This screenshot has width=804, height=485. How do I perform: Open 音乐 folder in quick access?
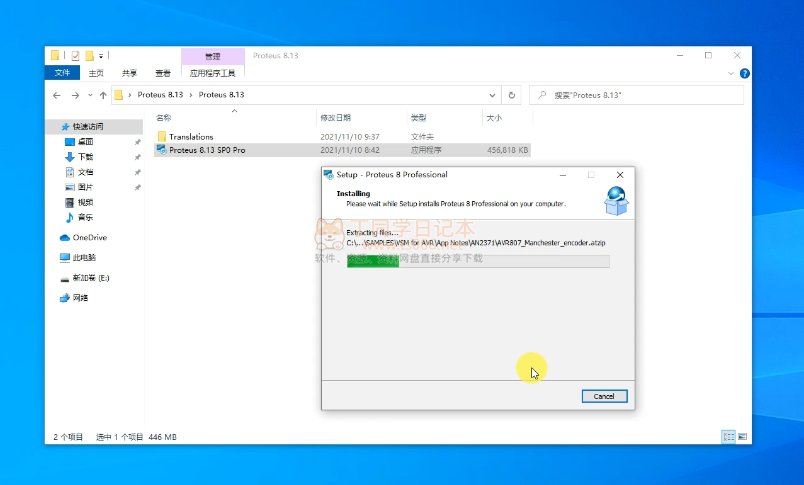click(x=85, y=217)
